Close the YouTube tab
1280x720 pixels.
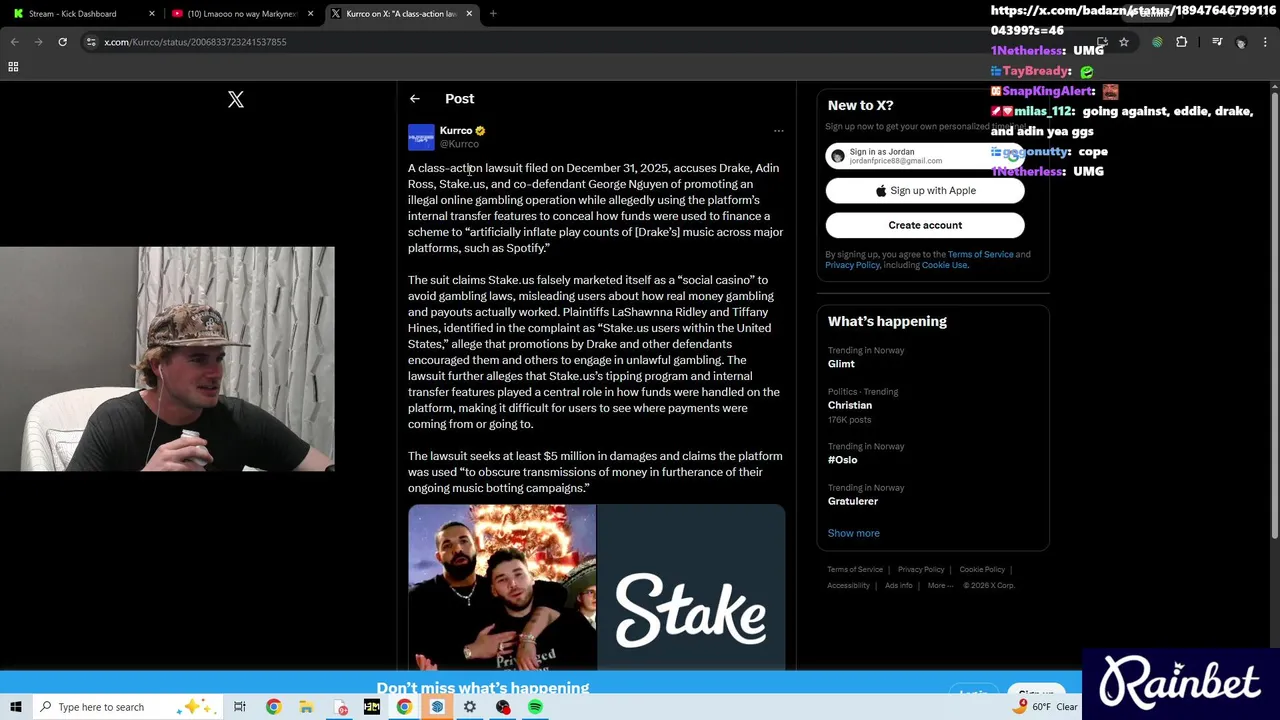[x=311, y=14]
